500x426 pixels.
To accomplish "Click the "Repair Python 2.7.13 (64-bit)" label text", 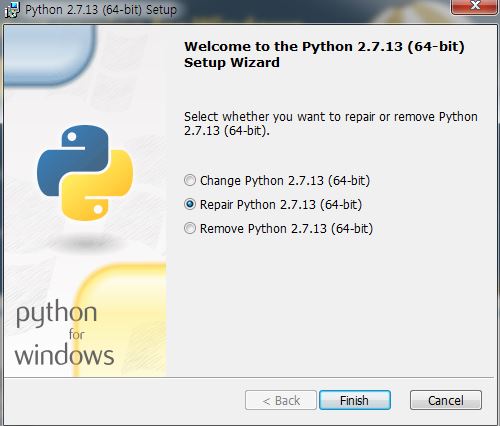I will click(x=281, y=205).
